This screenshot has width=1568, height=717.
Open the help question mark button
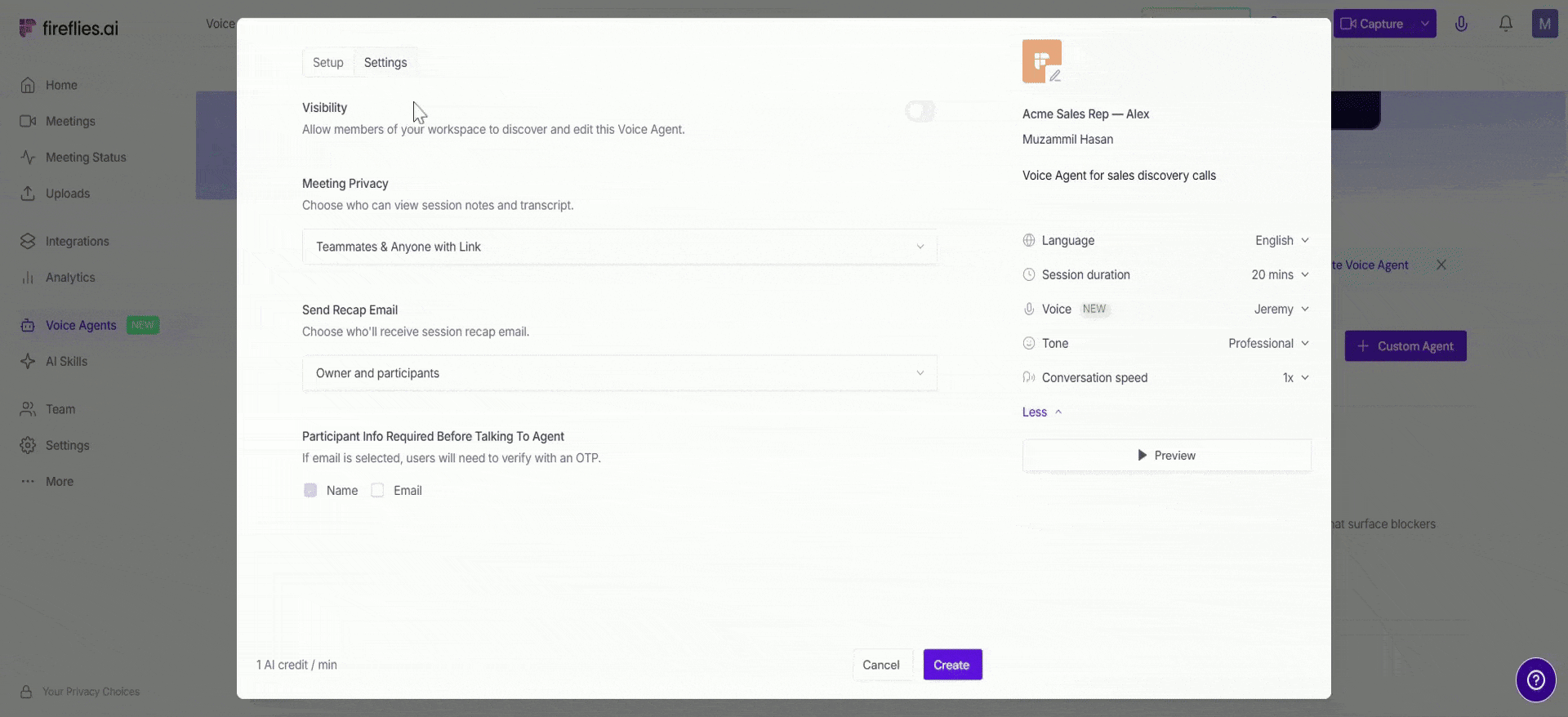[1536, 680]
